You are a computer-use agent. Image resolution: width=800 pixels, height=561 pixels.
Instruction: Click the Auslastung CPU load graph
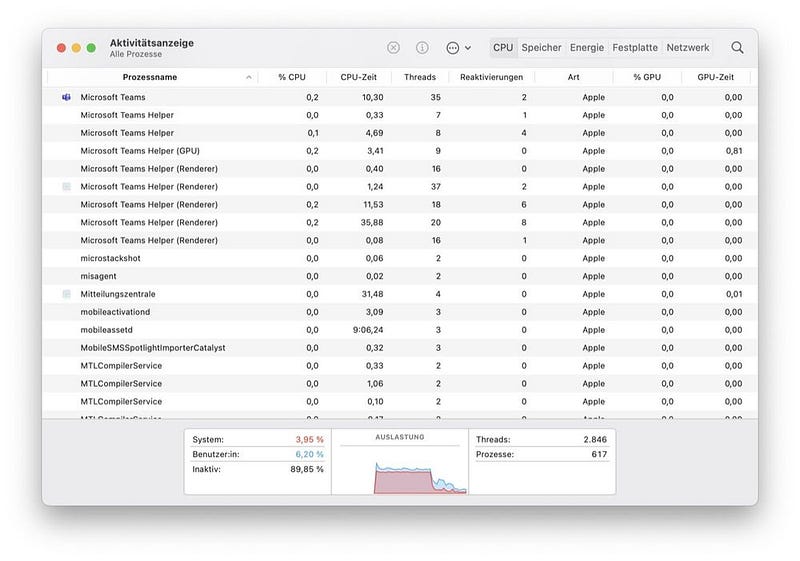[x=400, y=470]
